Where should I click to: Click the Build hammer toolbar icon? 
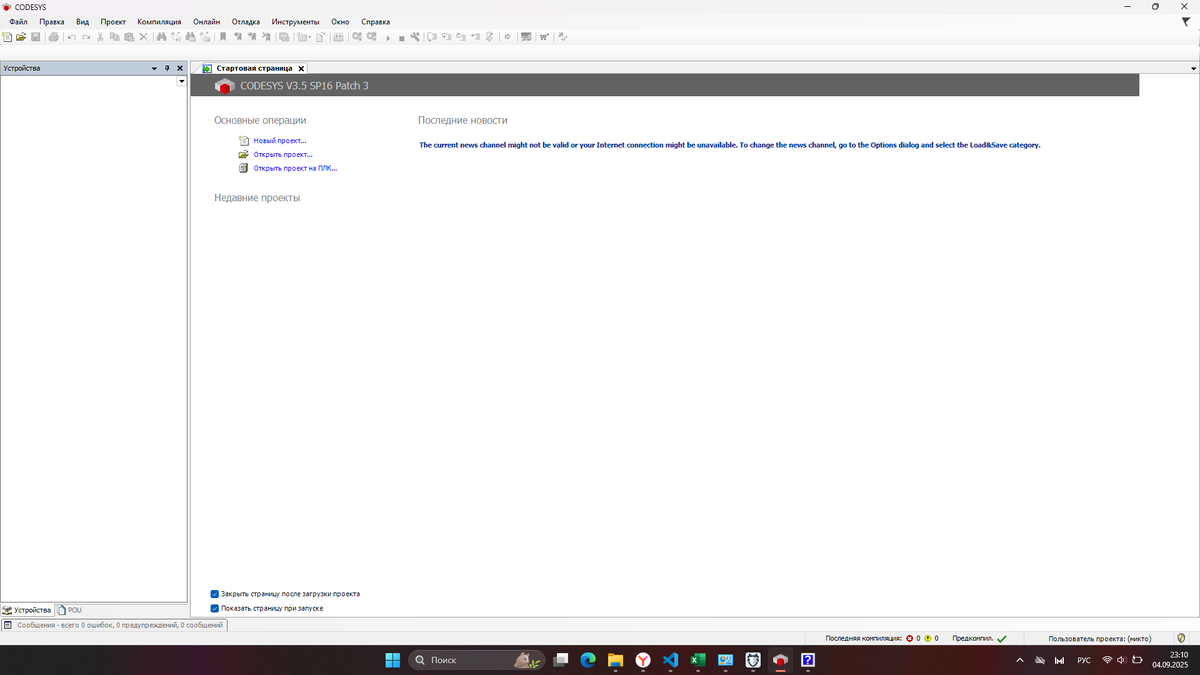click(414, 37)
